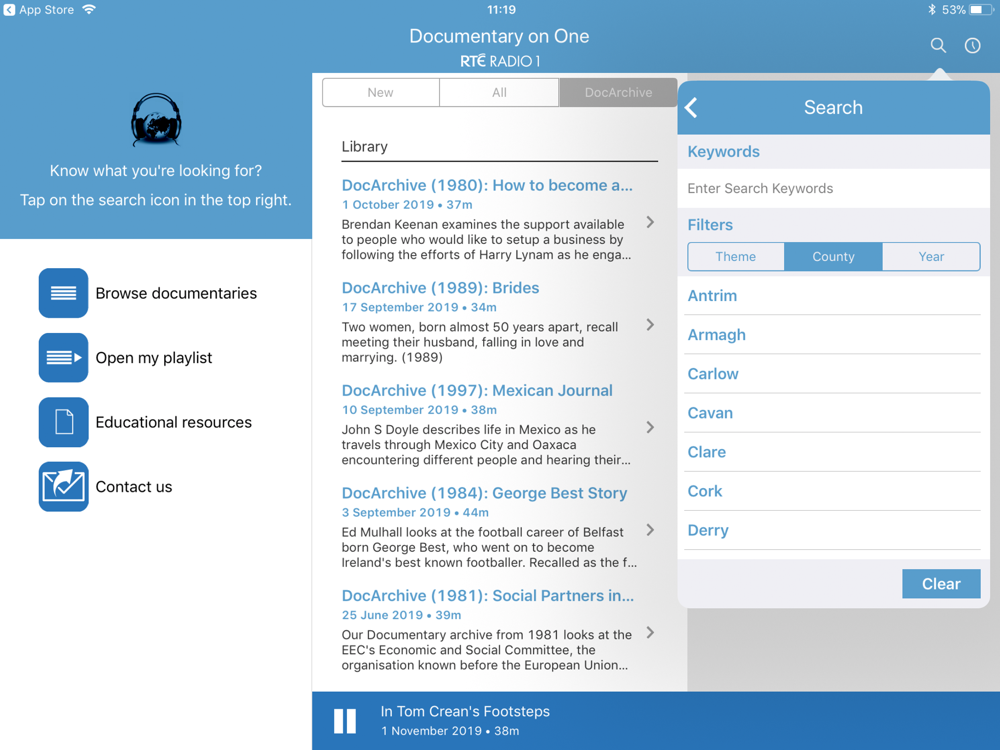Open DocArchive (1984): George Best Story title
The width and height of the screenshot is (1000, 750).
click(x=485, y=493)
